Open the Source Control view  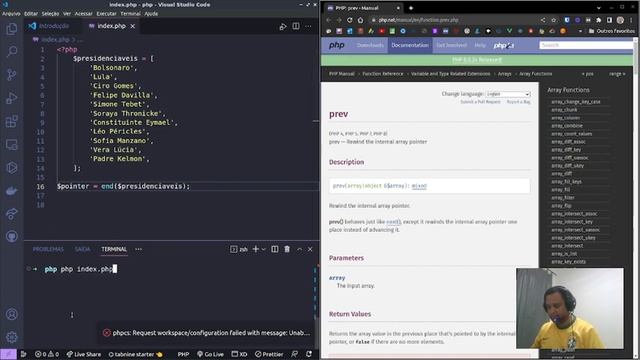point(12,75)
